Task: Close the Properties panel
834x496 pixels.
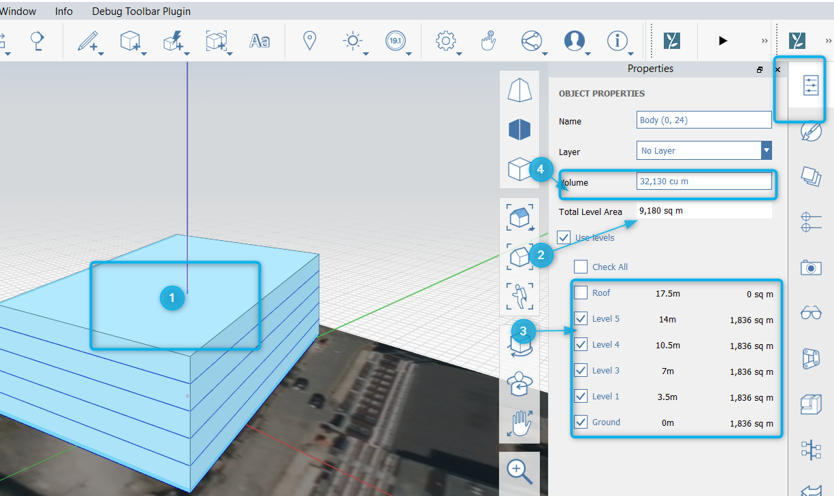Action: [778, 70]
